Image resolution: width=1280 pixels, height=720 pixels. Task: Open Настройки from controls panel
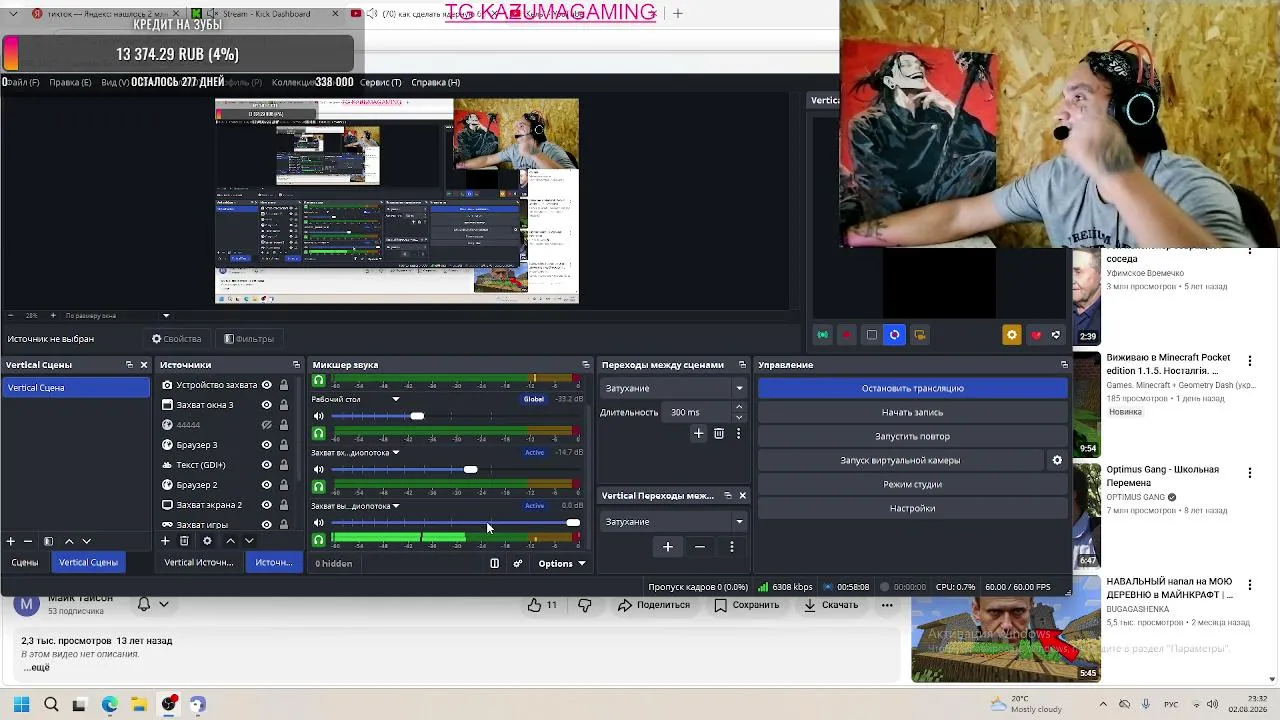click(x=913, y=508)
